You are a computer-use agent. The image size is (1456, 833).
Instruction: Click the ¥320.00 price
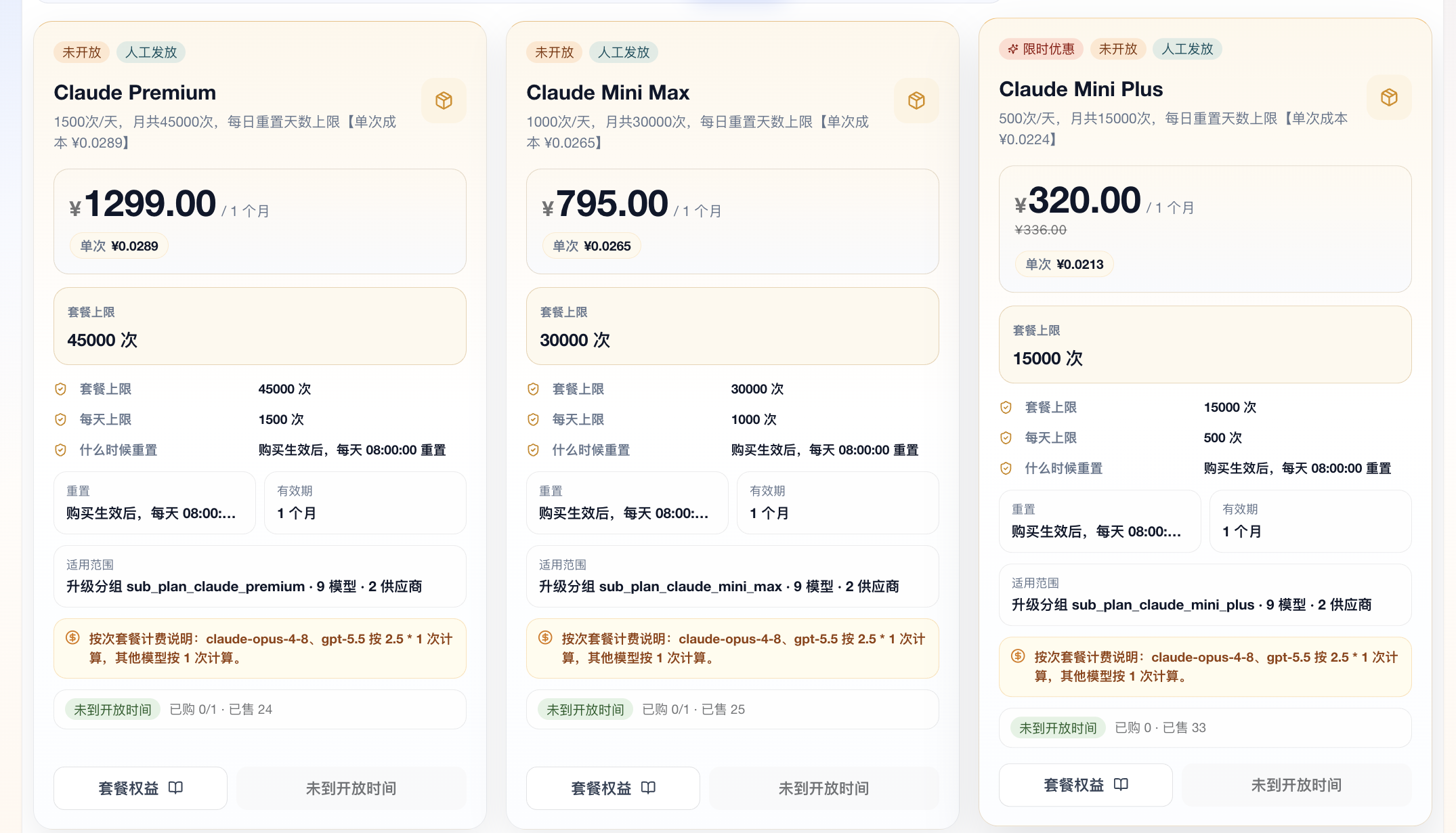1078,200
